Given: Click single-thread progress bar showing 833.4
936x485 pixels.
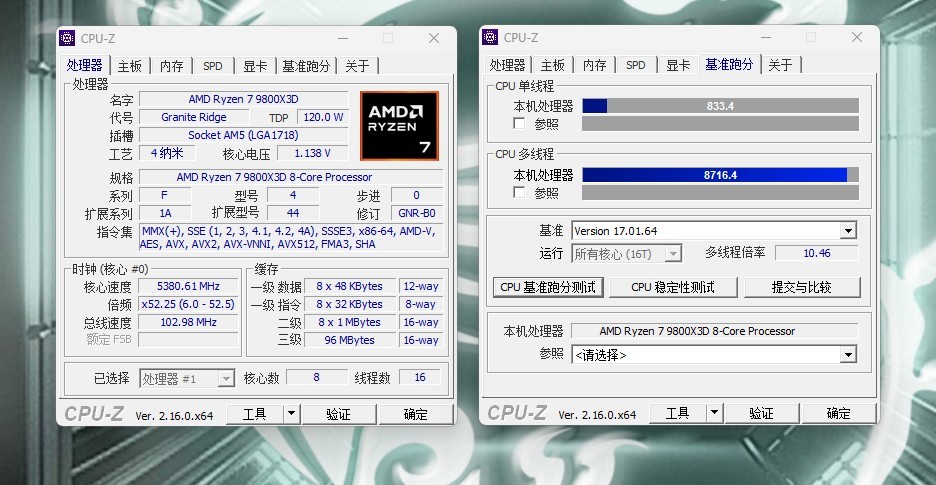Looking at the screenshot, I should (721, 106).
